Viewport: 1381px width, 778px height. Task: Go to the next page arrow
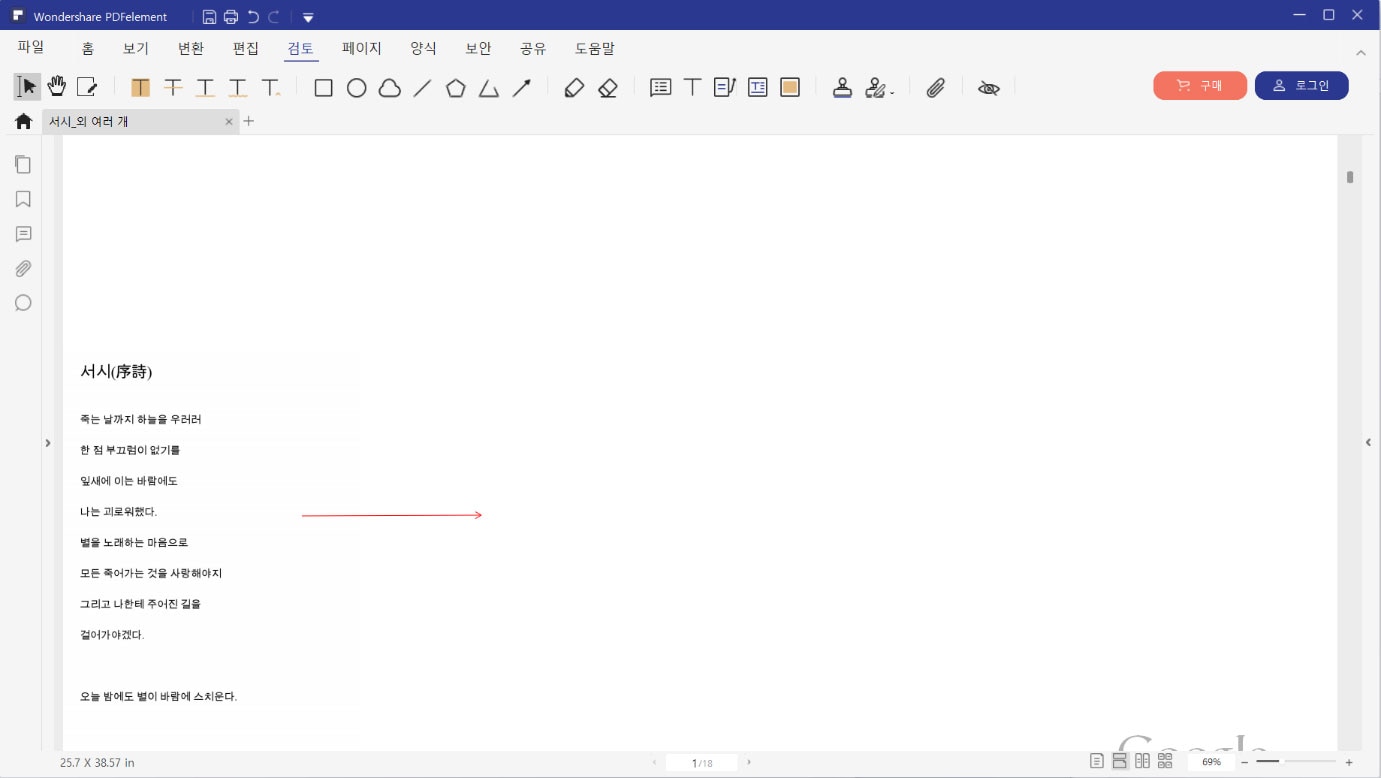[x=749, y=763]
